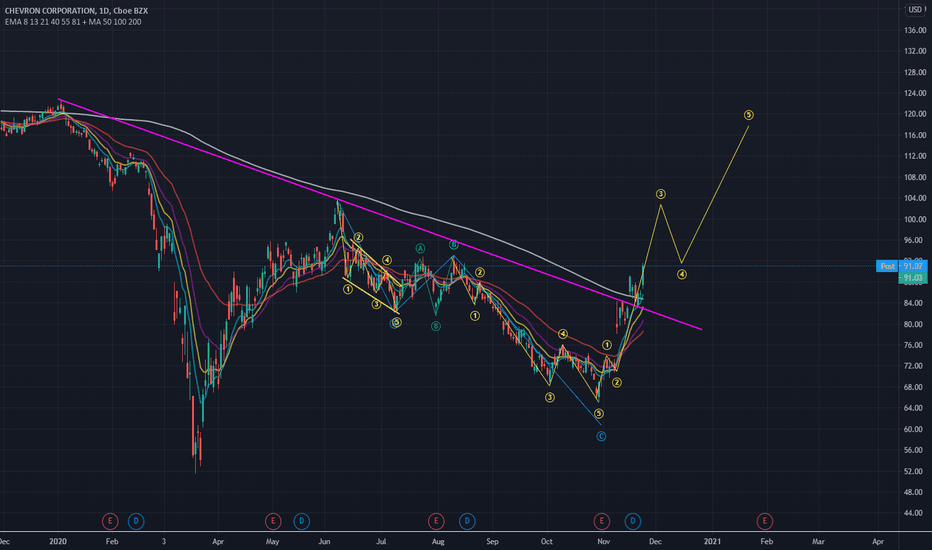This screenshot has height=550, width=932.
Task: Open the USD currency selector
Action: [915, 10]
